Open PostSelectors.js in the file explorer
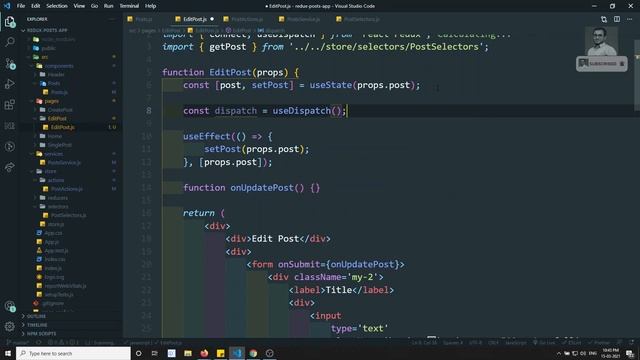This screenshot has width=640, height=360. click(68, 215)
